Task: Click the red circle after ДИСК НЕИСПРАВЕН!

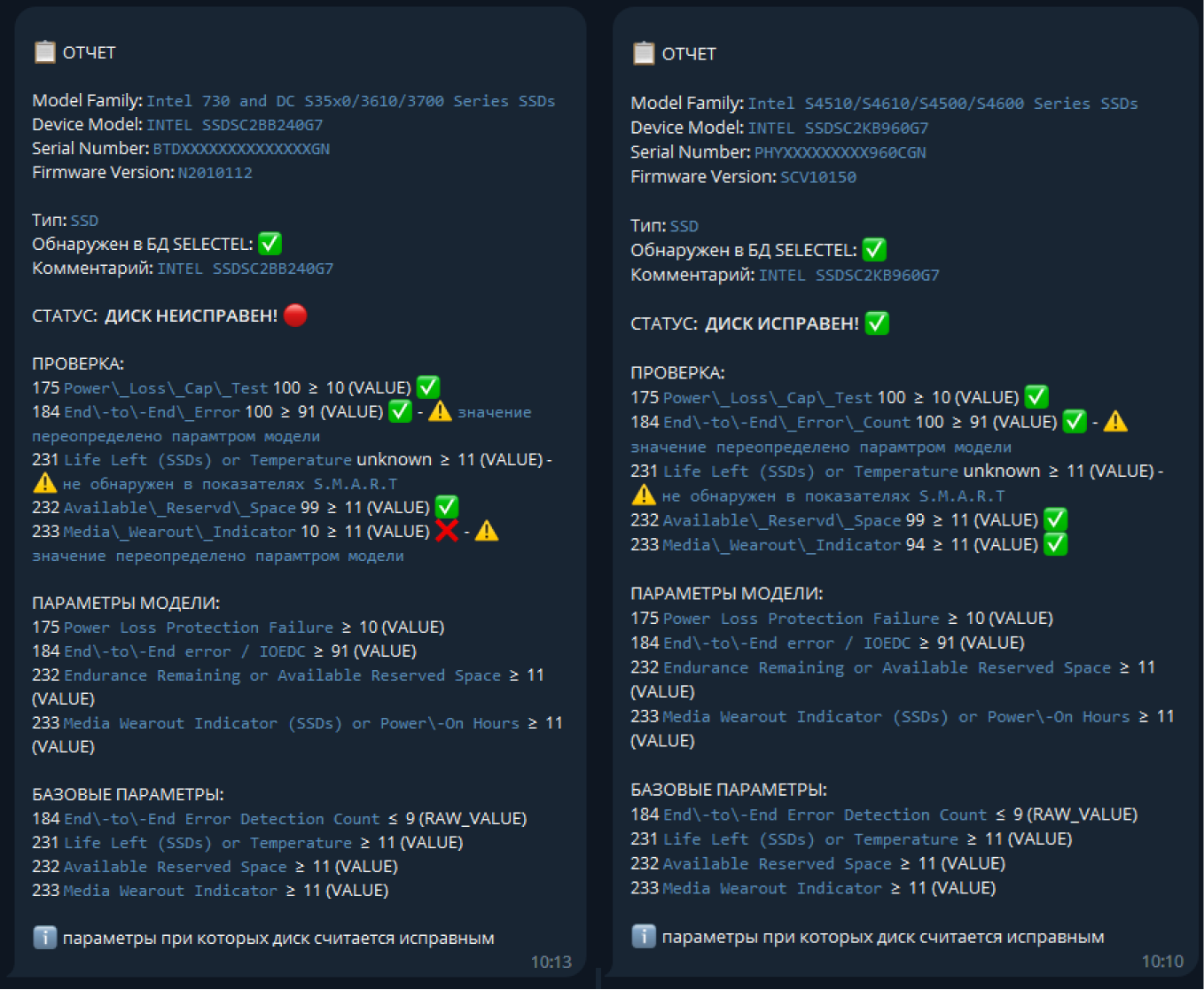Action: point(296,316)
